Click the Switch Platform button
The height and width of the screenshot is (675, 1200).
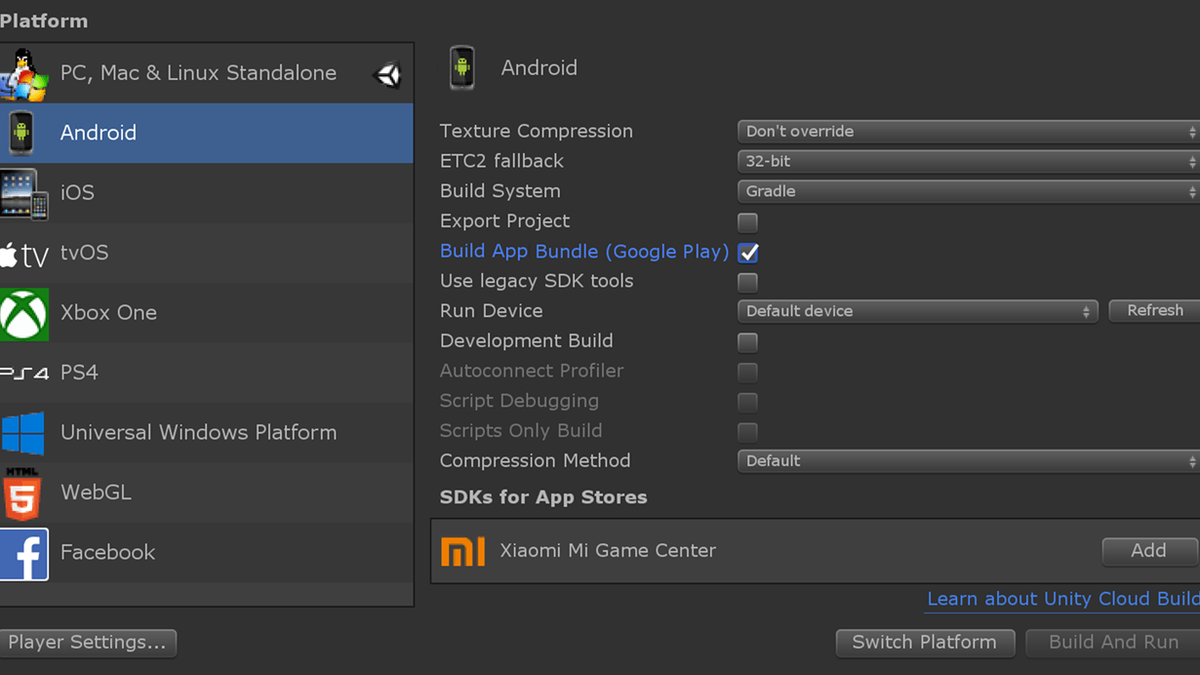click(924, 642)
